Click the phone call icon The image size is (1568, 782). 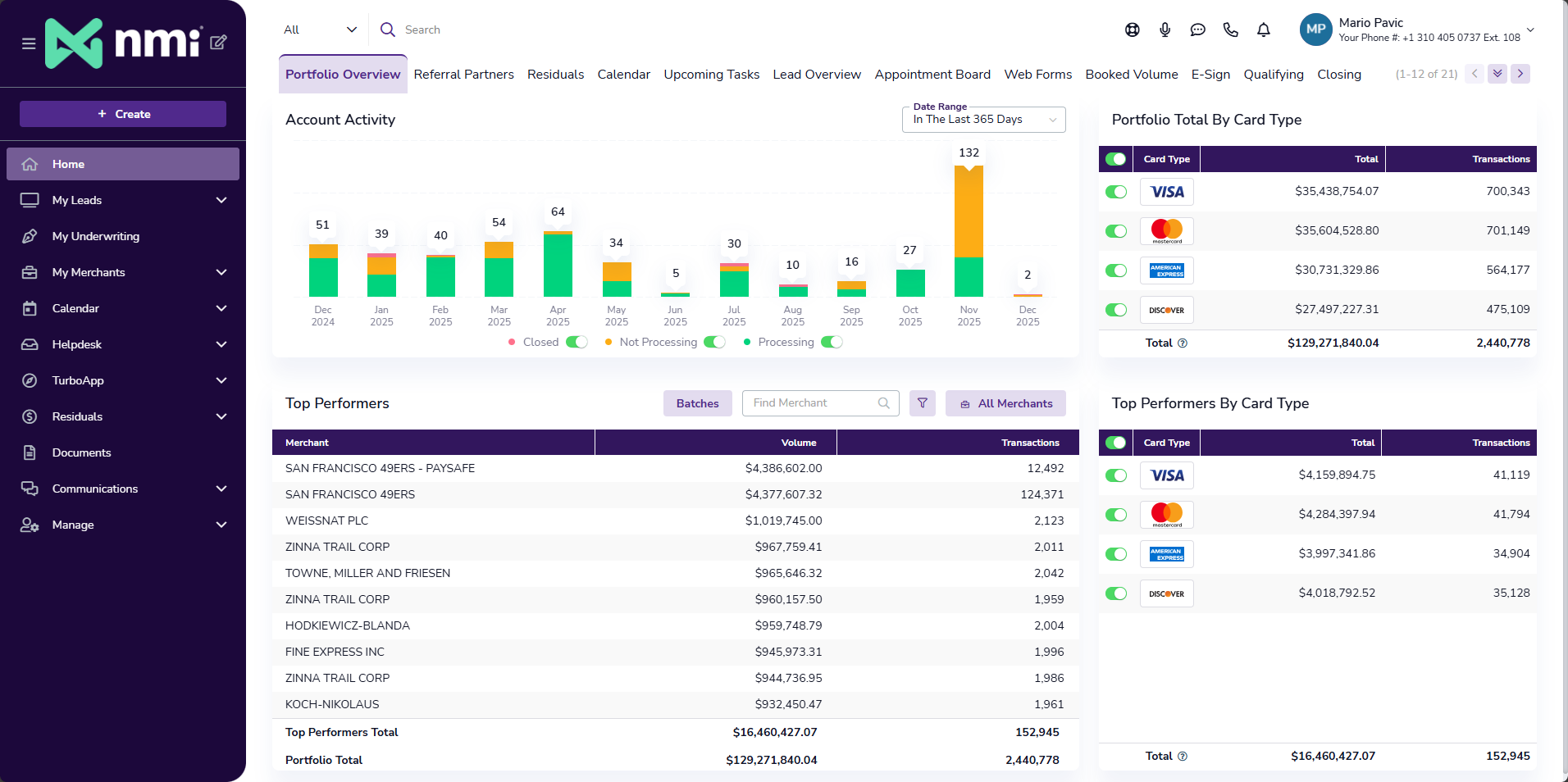click(1230, 30)
